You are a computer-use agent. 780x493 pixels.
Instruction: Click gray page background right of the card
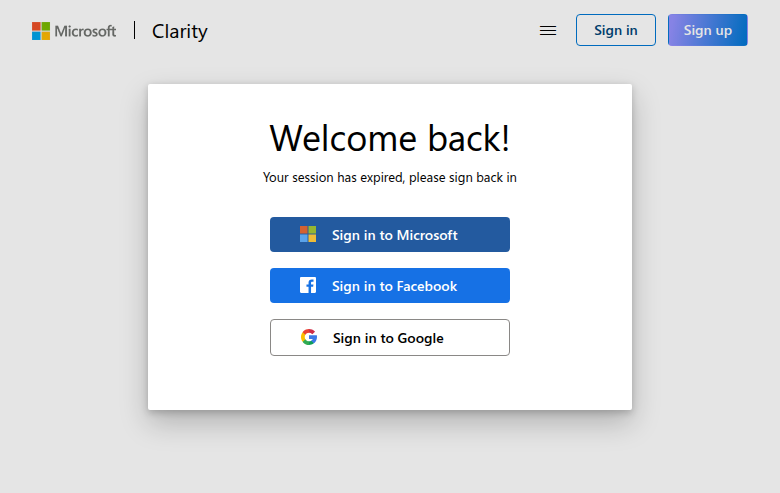coord(706,250)
